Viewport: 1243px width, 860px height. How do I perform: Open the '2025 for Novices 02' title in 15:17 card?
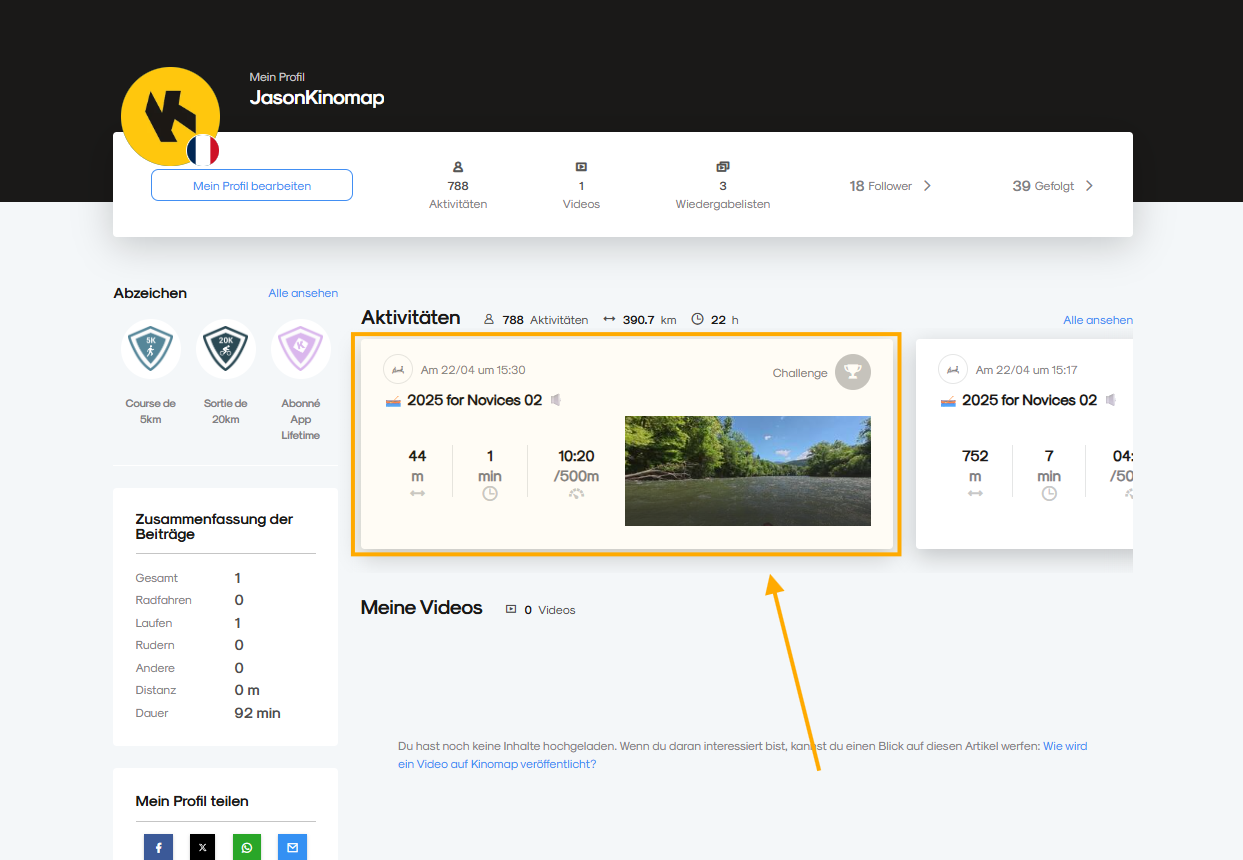[1029, 400]
